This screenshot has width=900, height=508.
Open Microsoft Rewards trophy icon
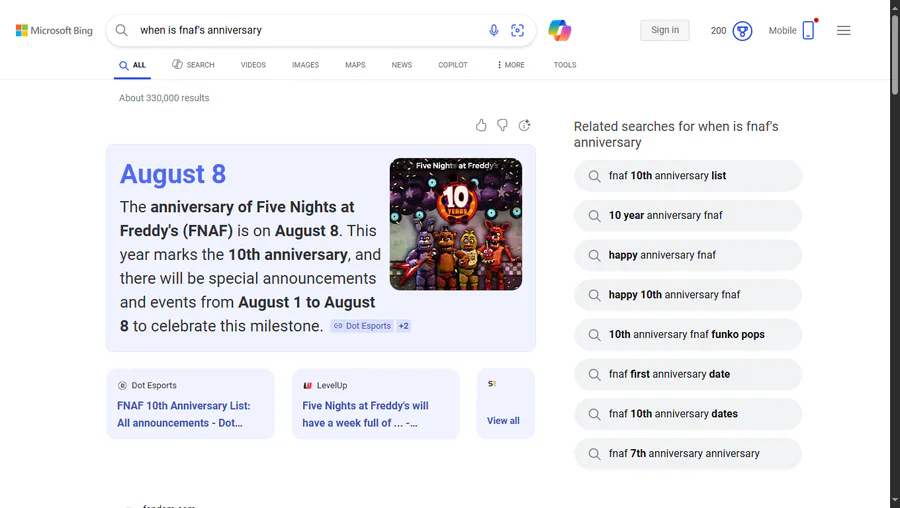tap(742, 30)
